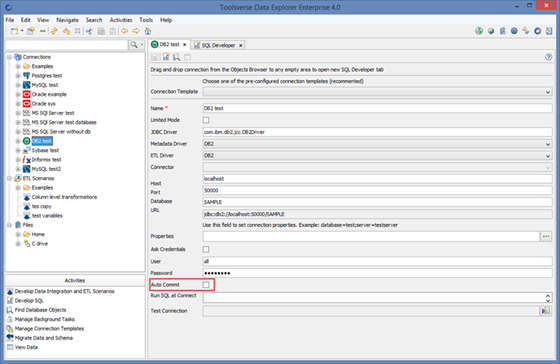Click the Password field

[x=378, y=273]
